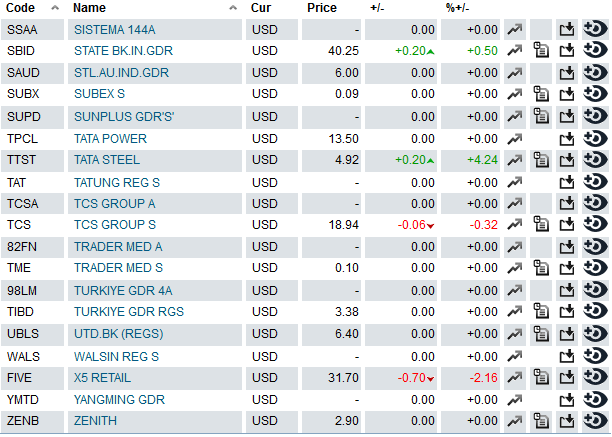Open chart icon for TRADER MED S

click(x=514, y=268)
